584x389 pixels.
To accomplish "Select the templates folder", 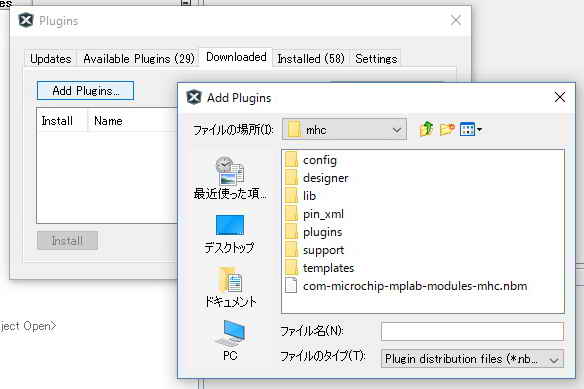I will (320, 268).
